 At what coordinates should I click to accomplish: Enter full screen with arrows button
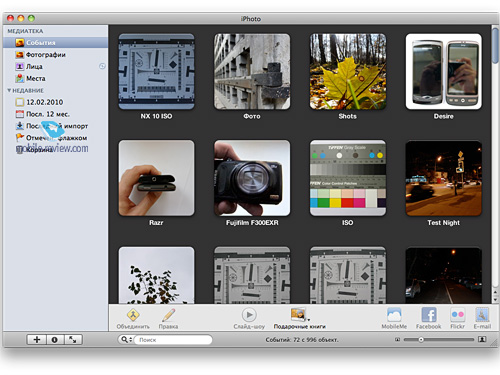click(73, 340)
